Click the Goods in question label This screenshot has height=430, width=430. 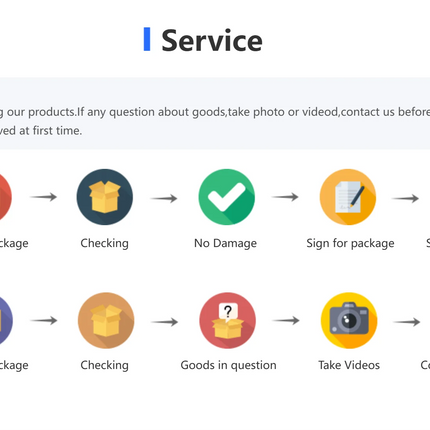[x=228, y=365]
